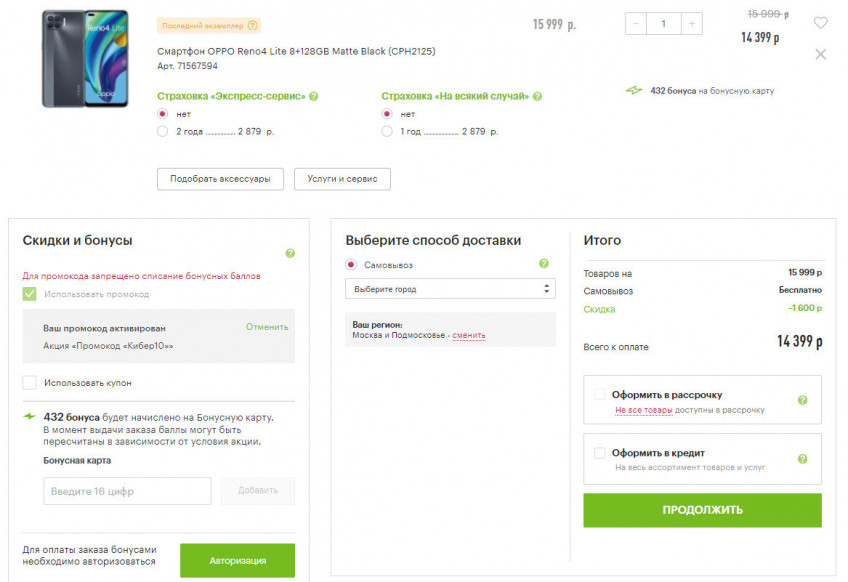Click the bonus card number input field
The image size is (848, 582).
pyautogui.click(x=127, y=491)
